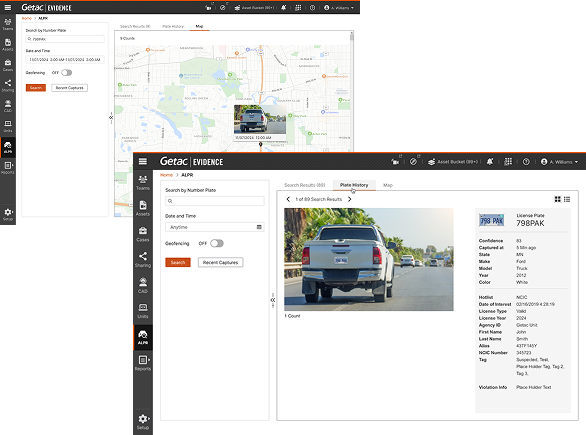Open apps grid icon in front window header

tap(508, 161)
